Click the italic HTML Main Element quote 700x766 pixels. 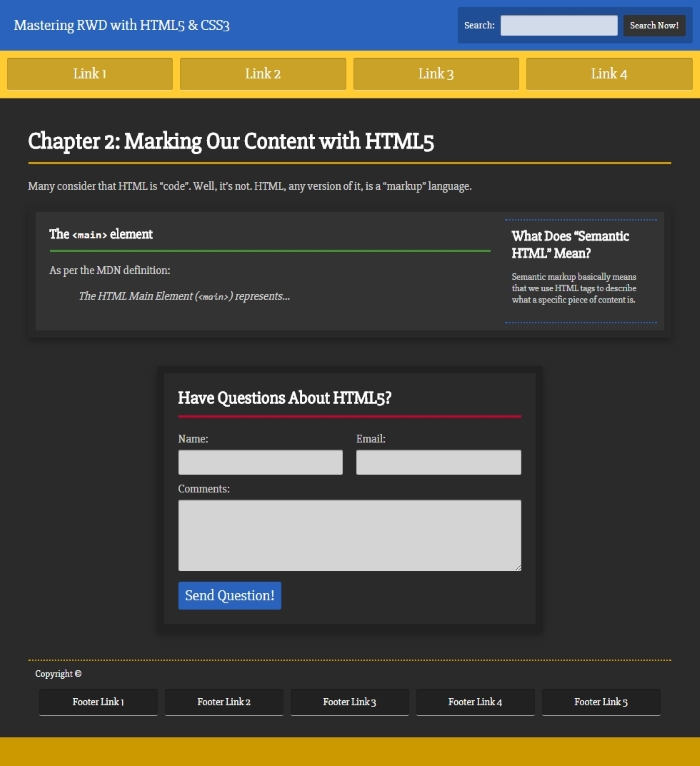click(184, 297)
